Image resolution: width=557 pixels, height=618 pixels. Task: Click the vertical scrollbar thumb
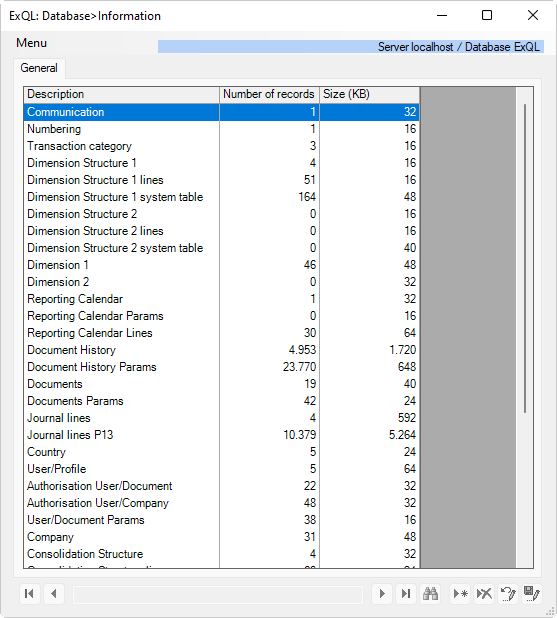[x=525, y=259]
